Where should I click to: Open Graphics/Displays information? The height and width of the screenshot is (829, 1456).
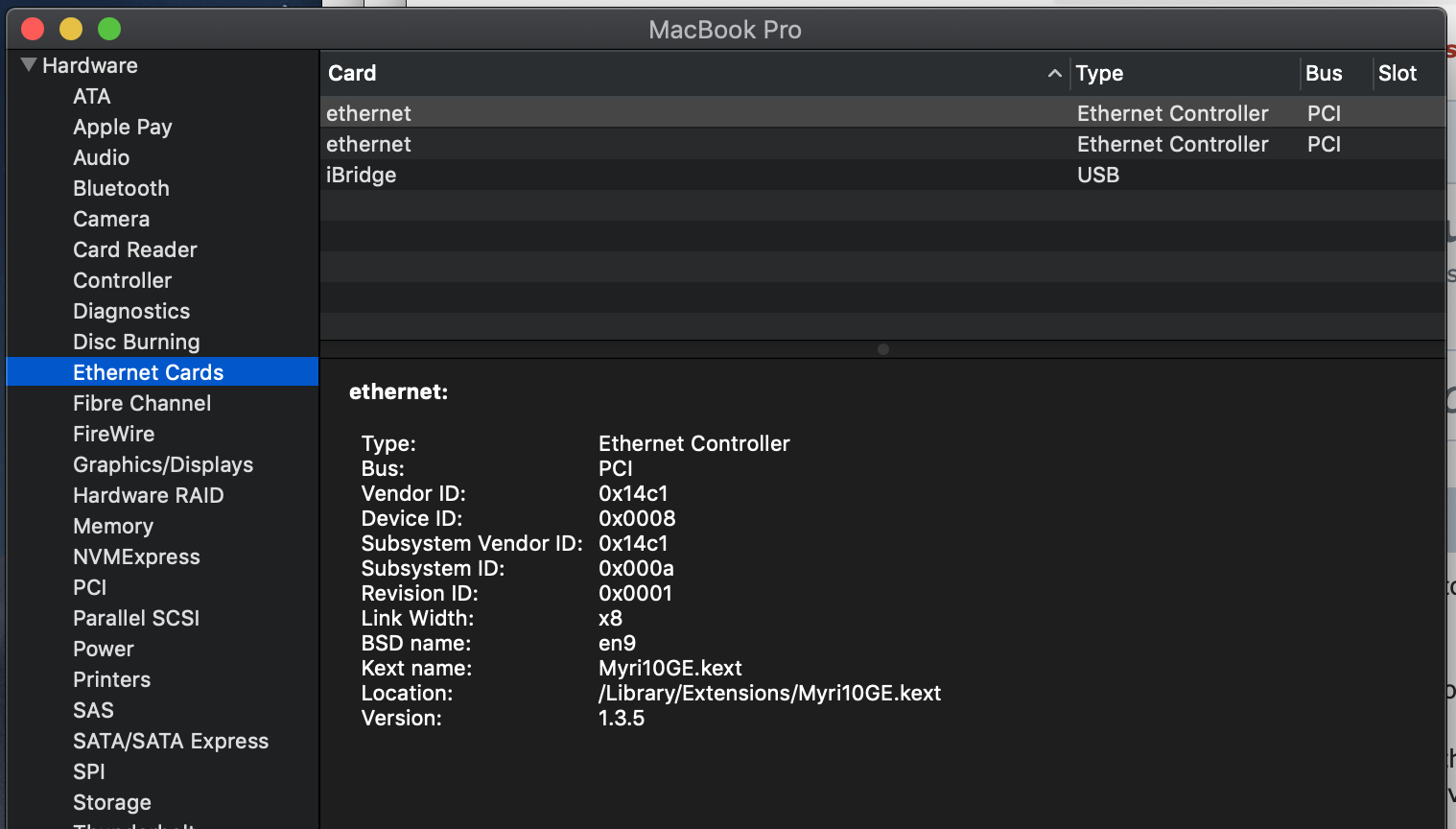point(163,464)
